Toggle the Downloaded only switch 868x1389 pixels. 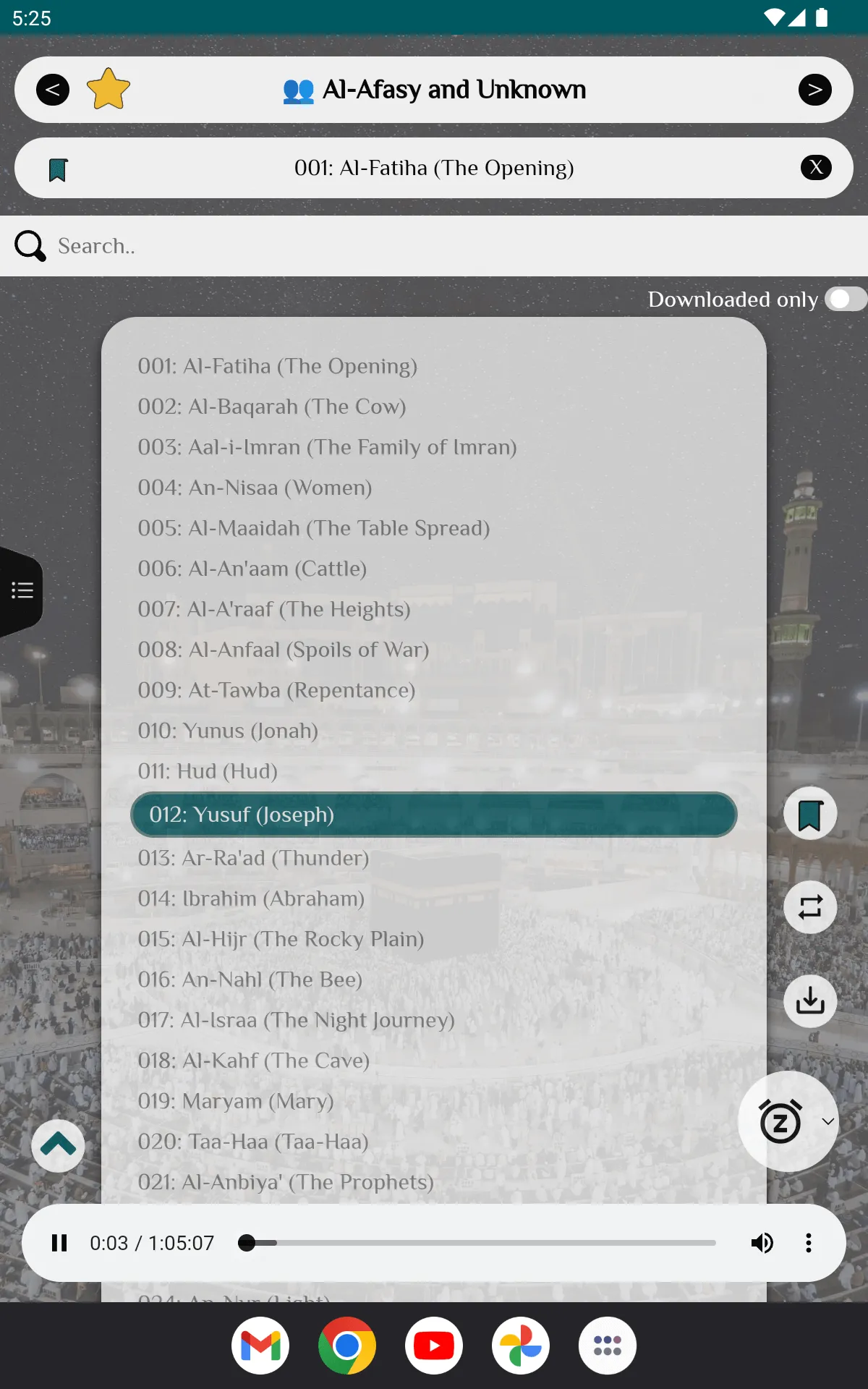pyautogui.click(x=846, y=299)
